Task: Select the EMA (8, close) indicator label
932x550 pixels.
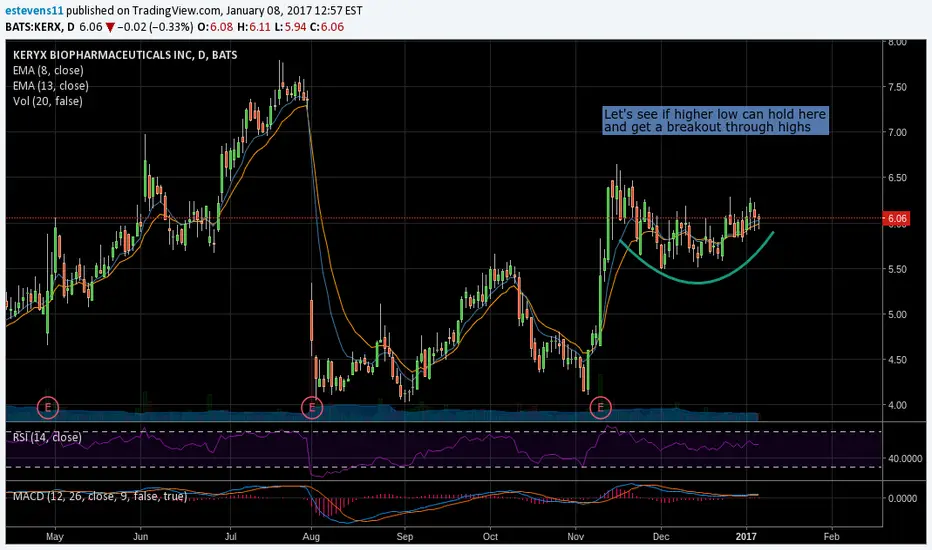Action: tap(48, 70)
